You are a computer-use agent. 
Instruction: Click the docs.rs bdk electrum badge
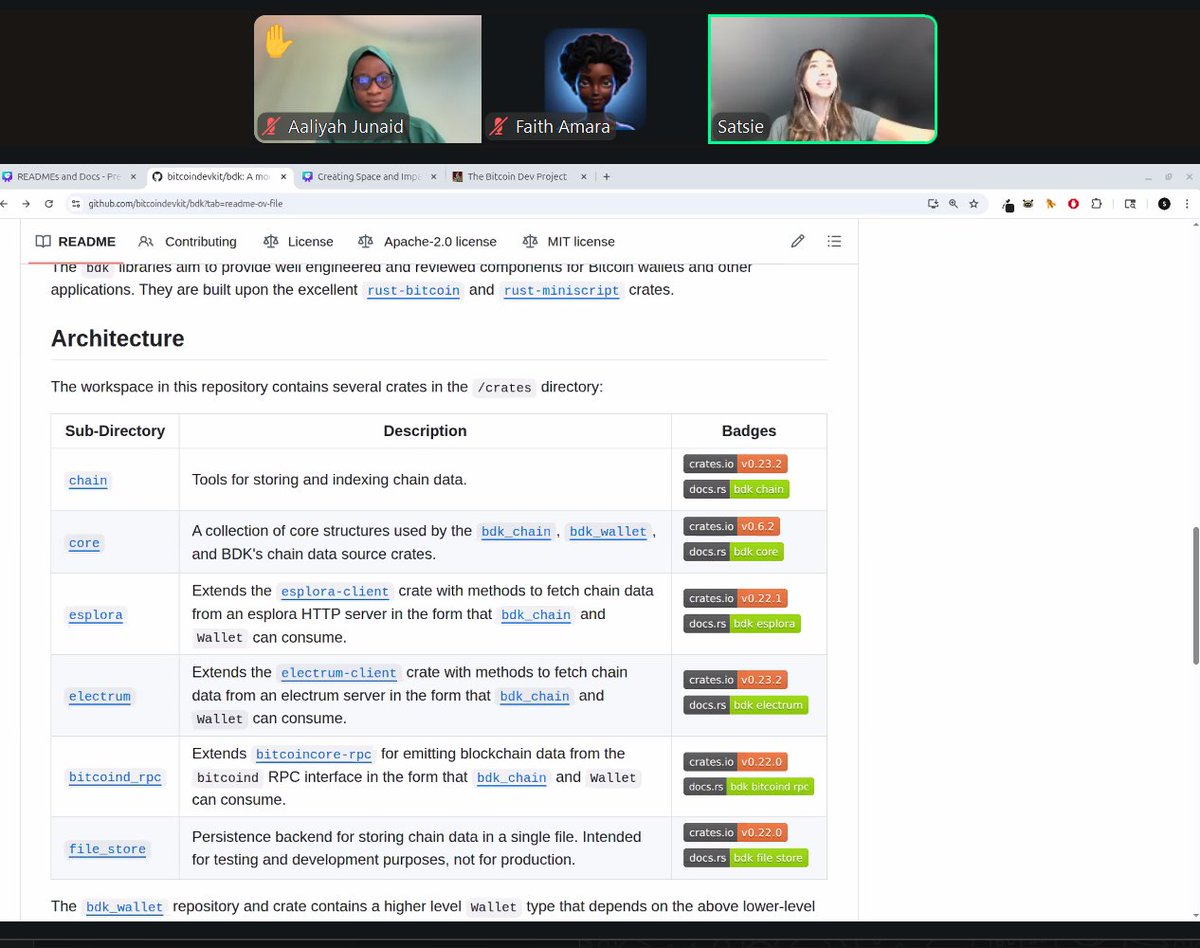coord(746,705)
